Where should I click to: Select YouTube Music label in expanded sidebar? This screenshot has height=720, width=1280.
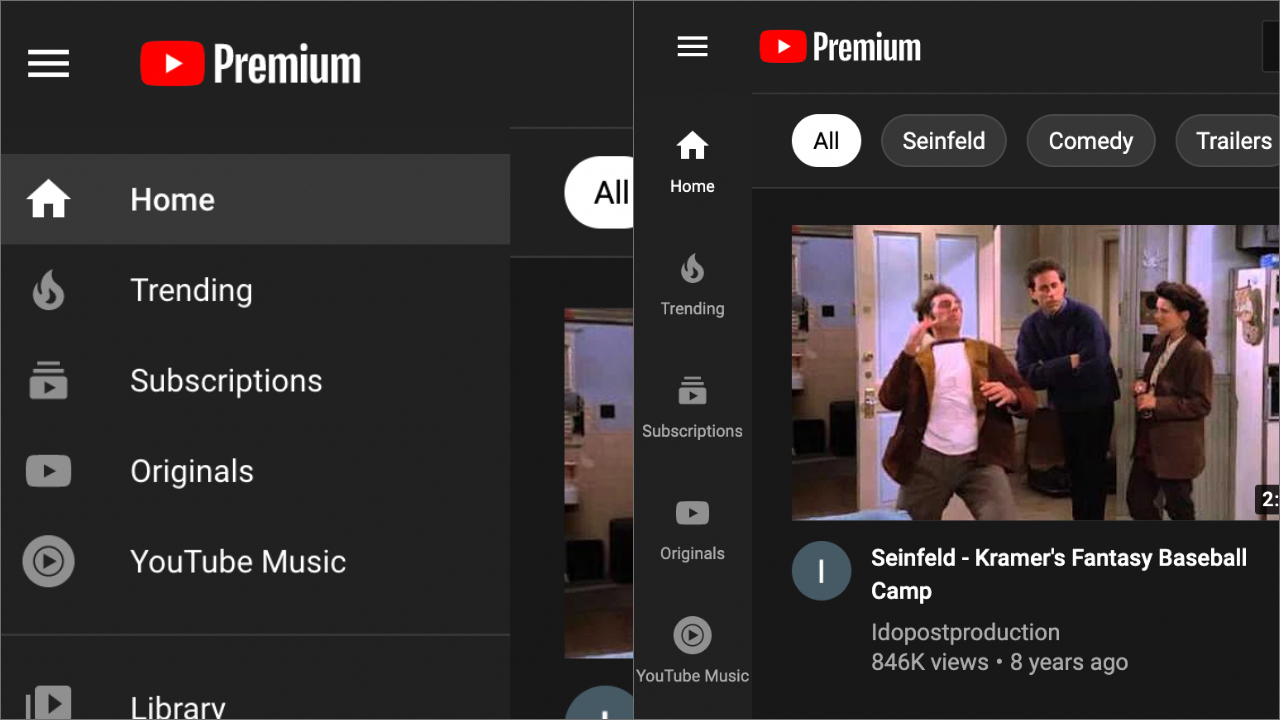point(238,562)
